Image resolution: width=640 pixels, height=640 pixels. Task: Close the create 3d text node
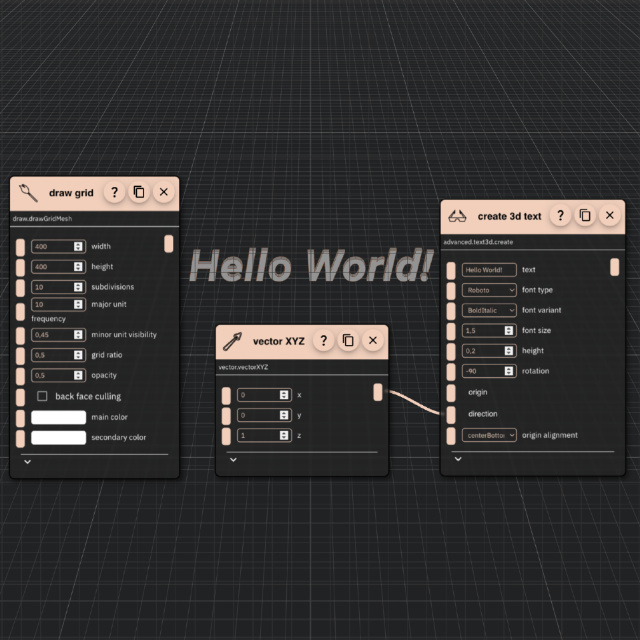point(610,215)
